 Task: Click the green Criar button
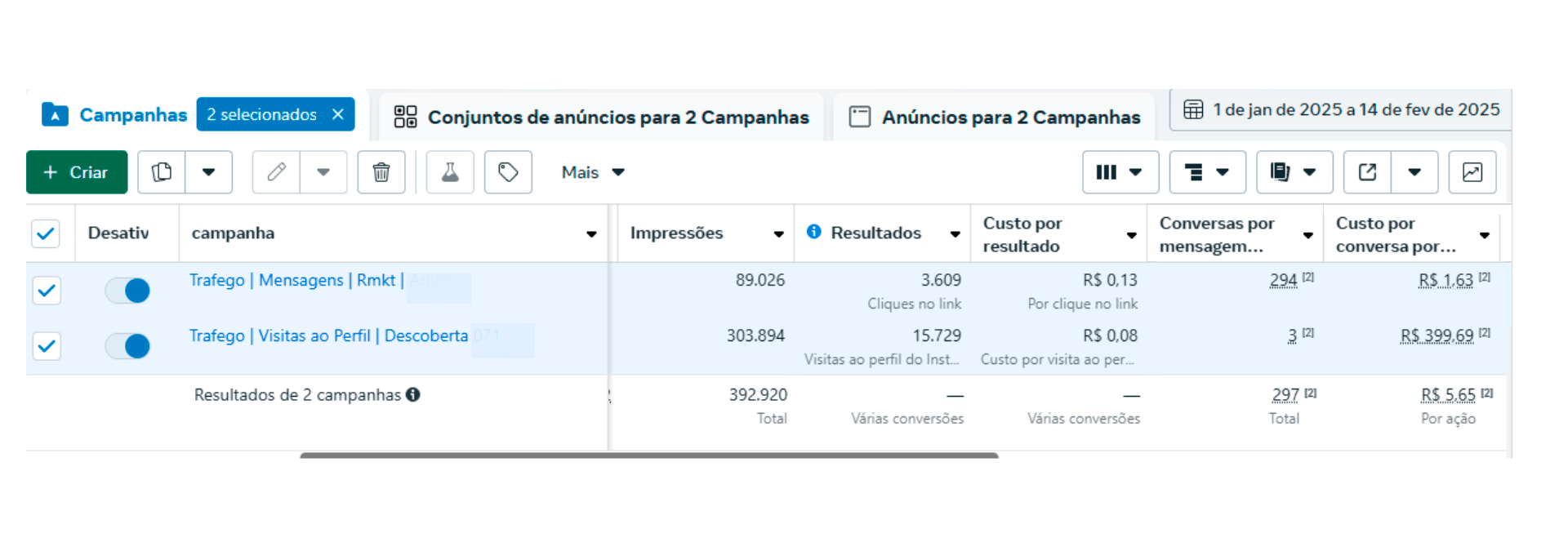click(x=76, y=172)
